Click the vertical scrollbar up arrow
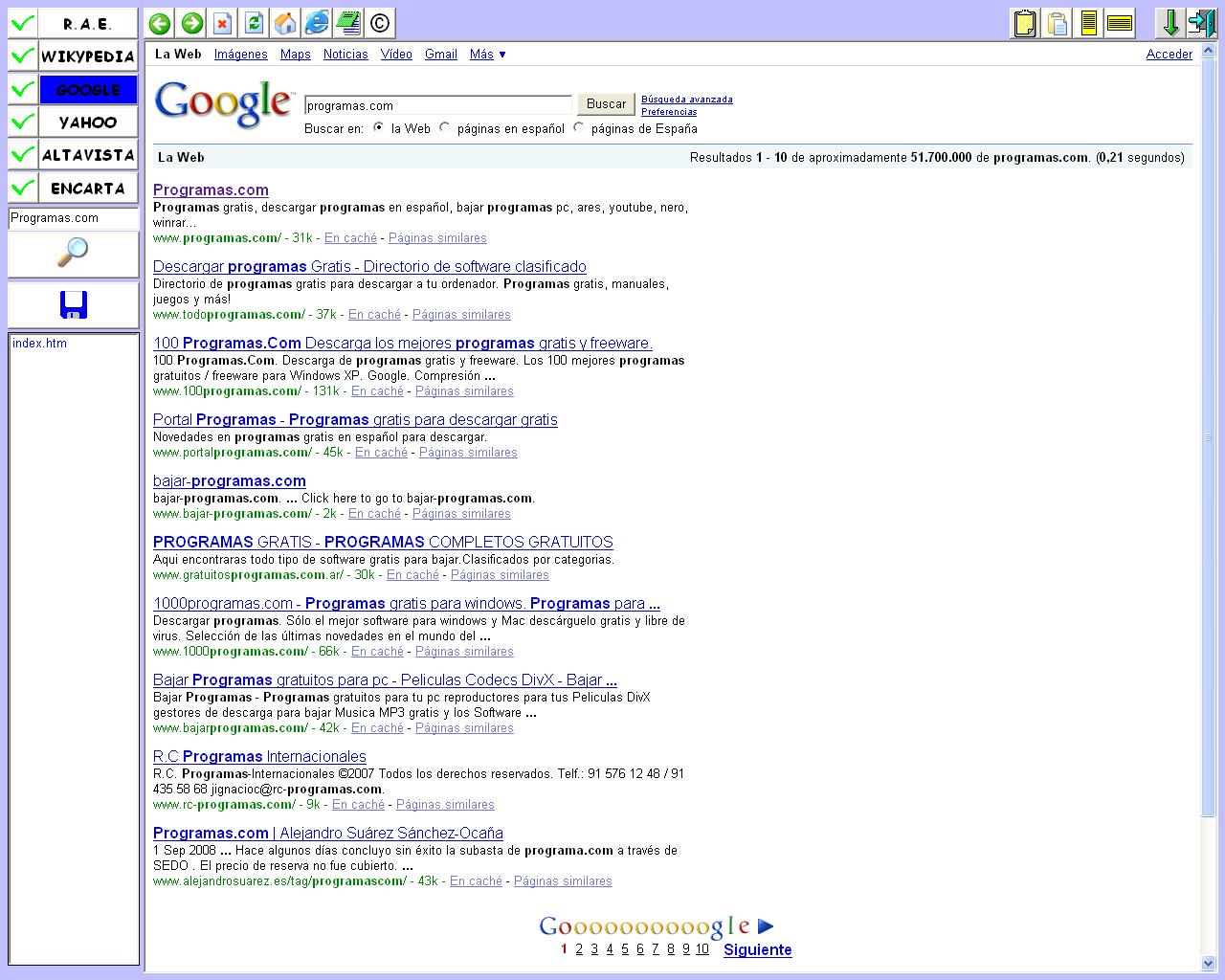Screen dimensions: 1225x980 tap(1208, 50)
